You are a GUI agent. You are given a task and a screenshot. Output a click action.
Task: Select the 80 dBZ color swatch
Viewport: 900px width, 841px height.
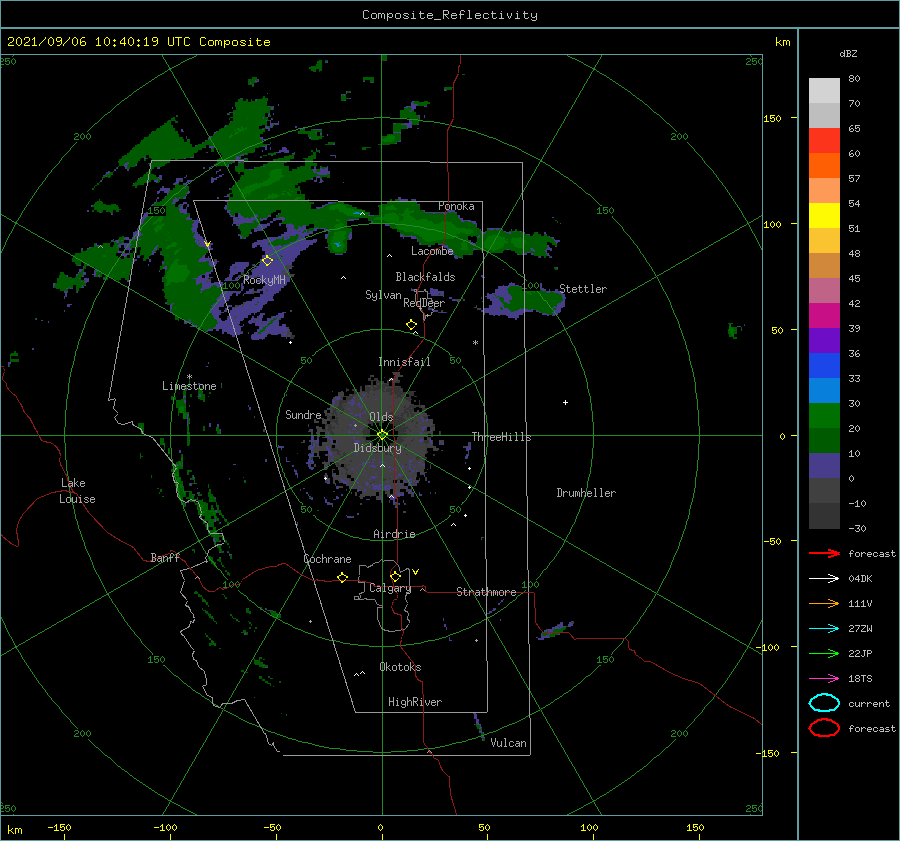click(x=824, y=90)
